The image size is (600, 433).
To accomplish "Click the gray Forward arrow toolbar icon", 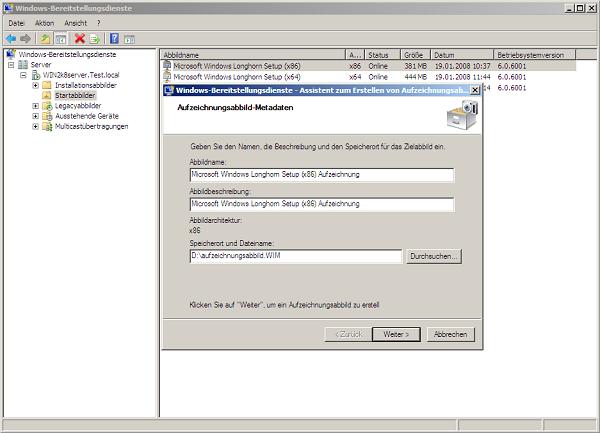I will point(25,39).
